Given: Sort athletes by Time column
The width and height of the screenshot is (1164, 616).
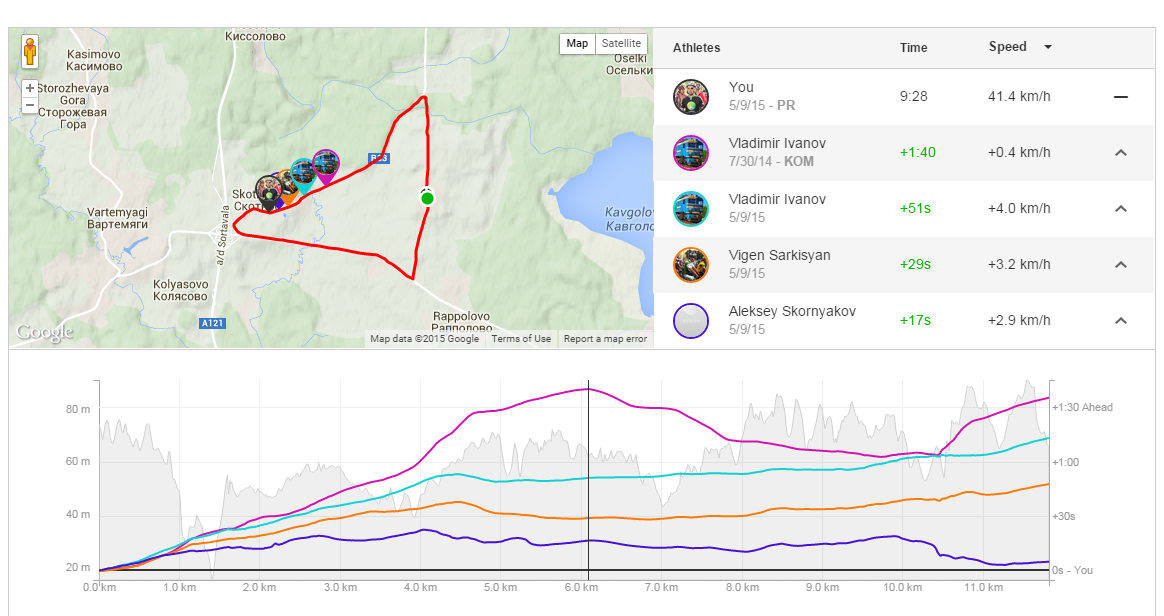Looking at the screenshot, I should (x=913, y=47).
